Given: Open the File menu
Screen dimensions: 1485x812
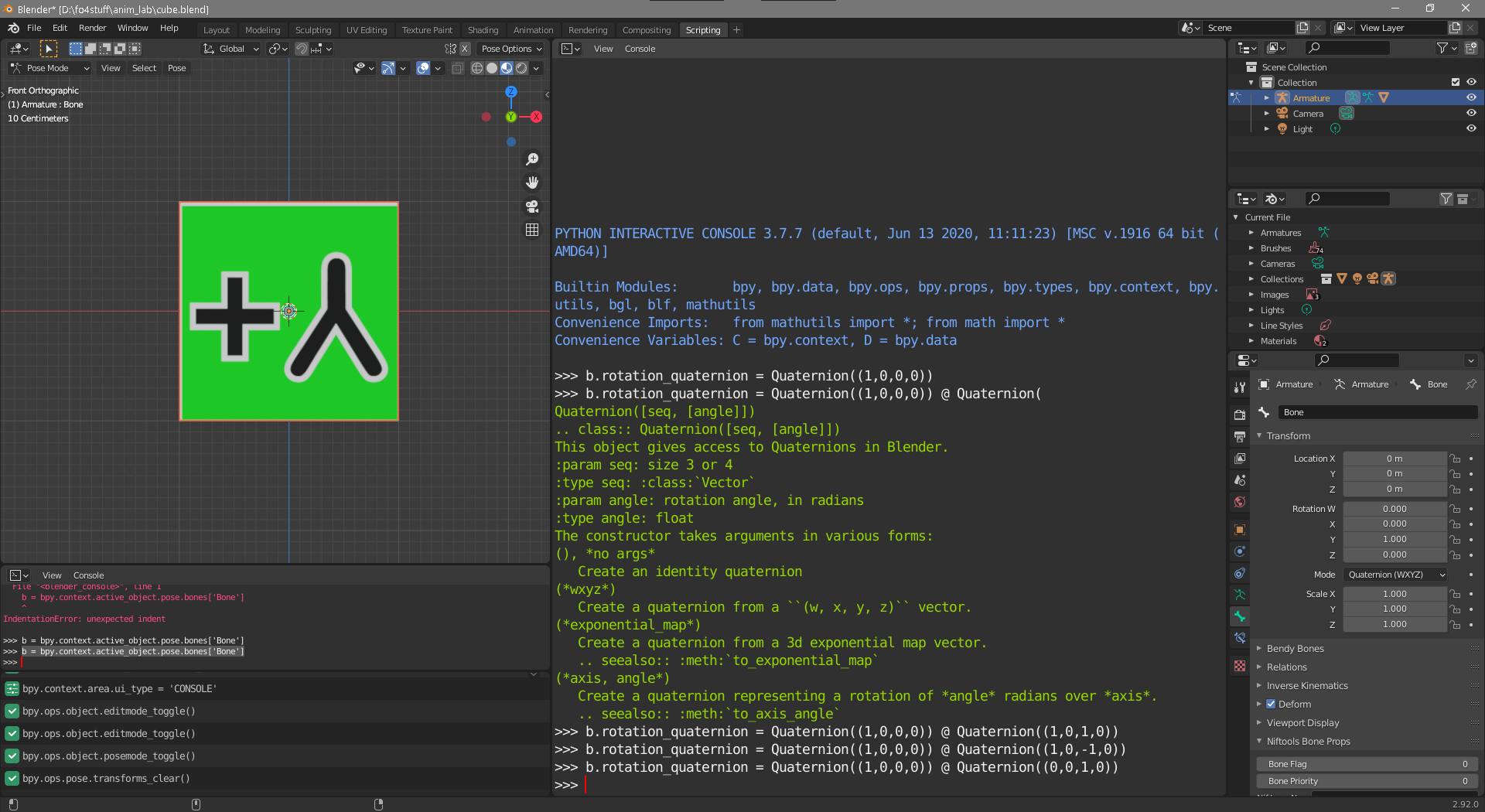Looking at the screenshot, I should (34, 28).
